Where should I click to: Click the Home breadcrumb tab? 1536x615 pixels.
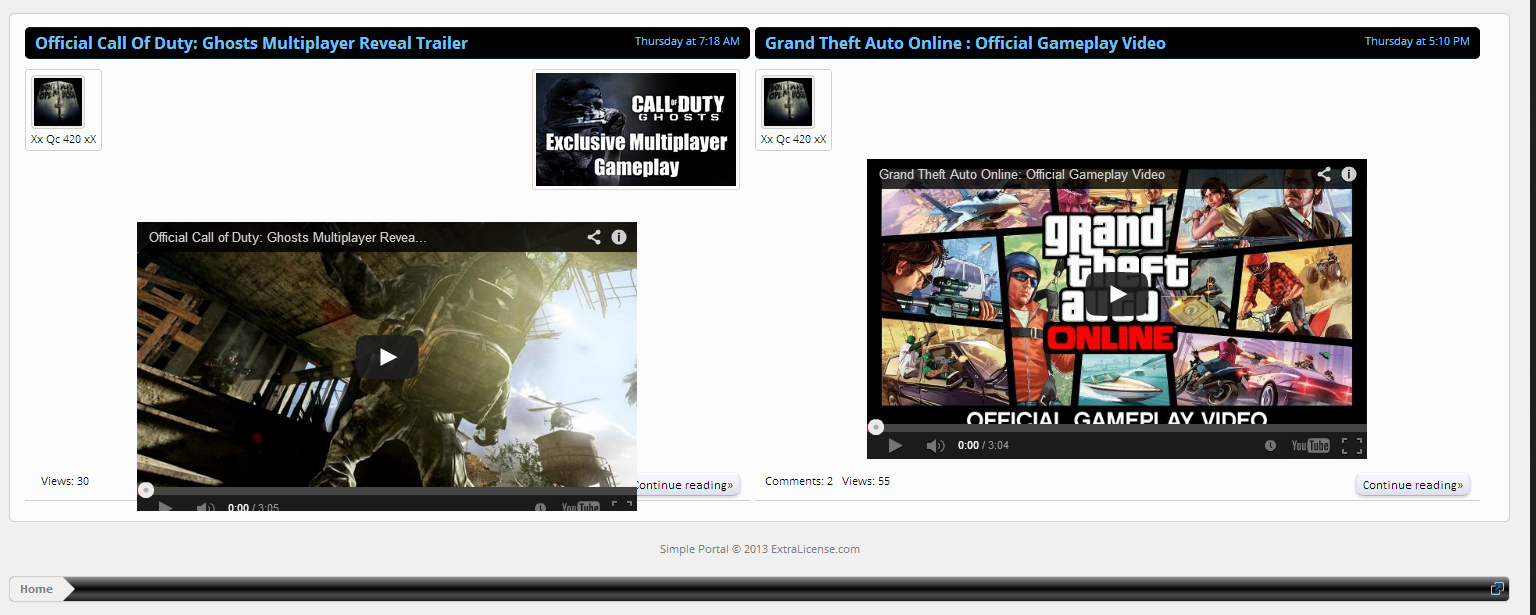[37, 589]
